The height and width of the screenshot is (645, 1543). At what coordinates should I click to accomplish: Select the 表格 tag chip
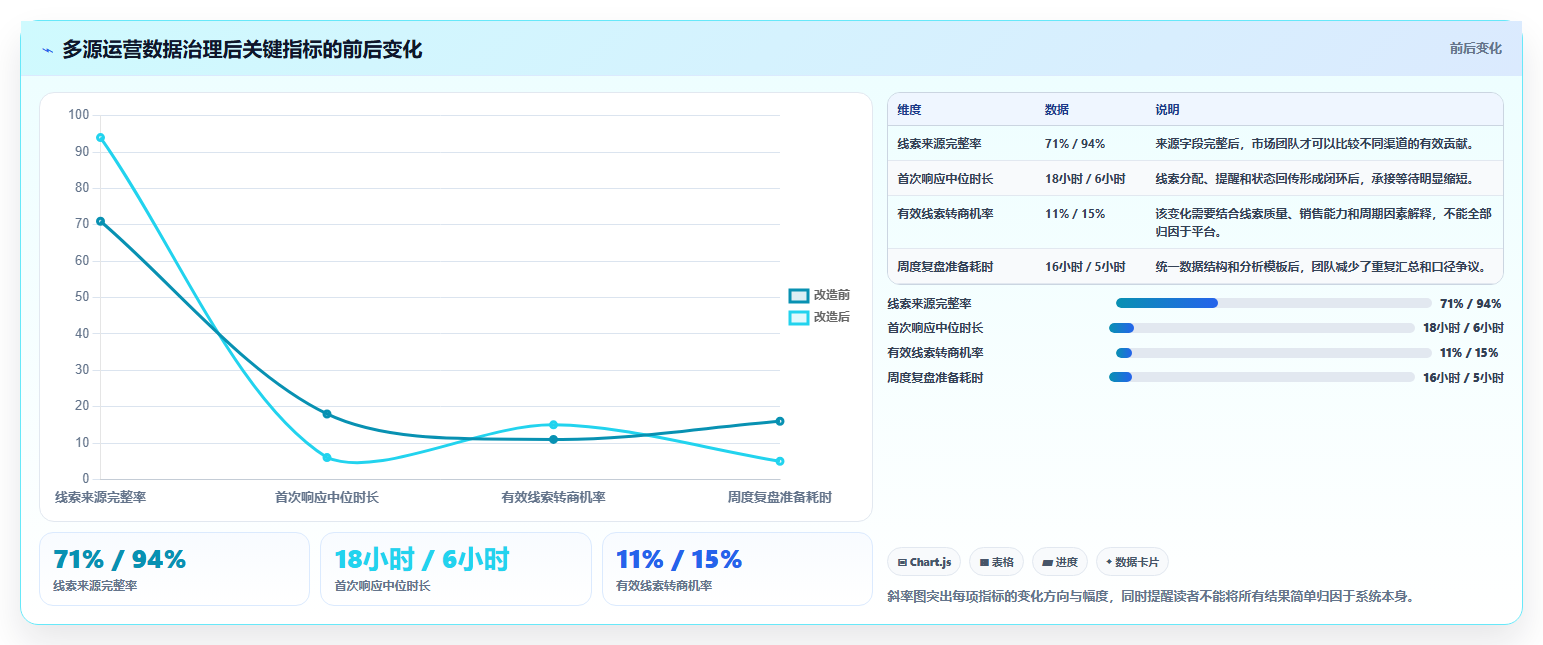(x=996, y=562)
